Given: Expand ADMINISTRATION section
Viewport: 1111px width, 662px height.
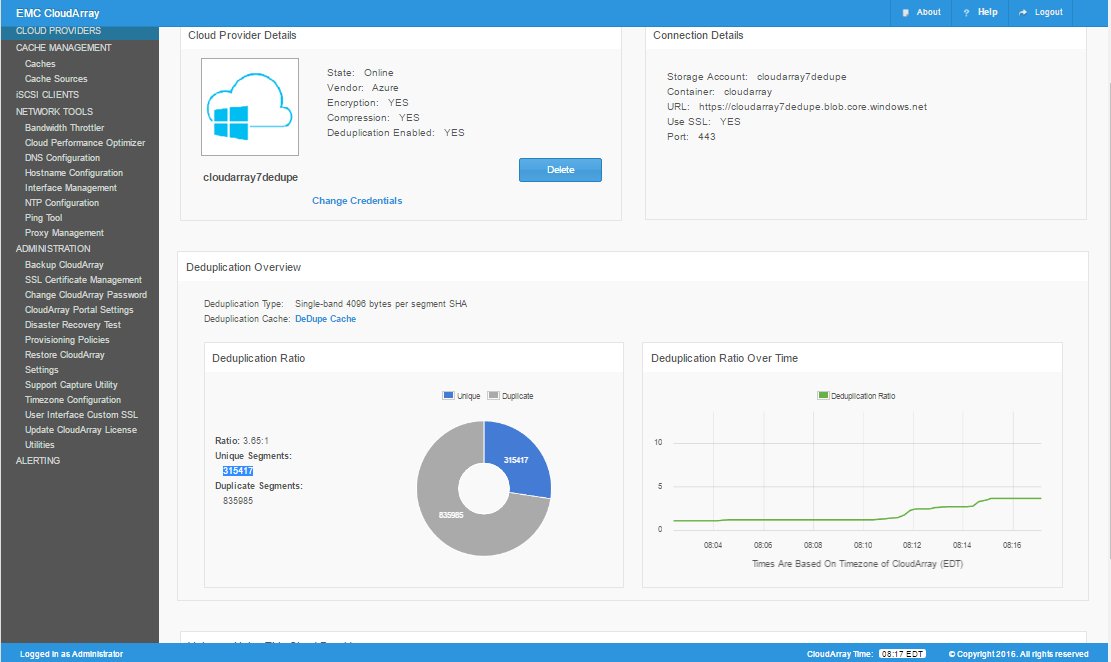Looking at the screenshot, I should [53, 249].
